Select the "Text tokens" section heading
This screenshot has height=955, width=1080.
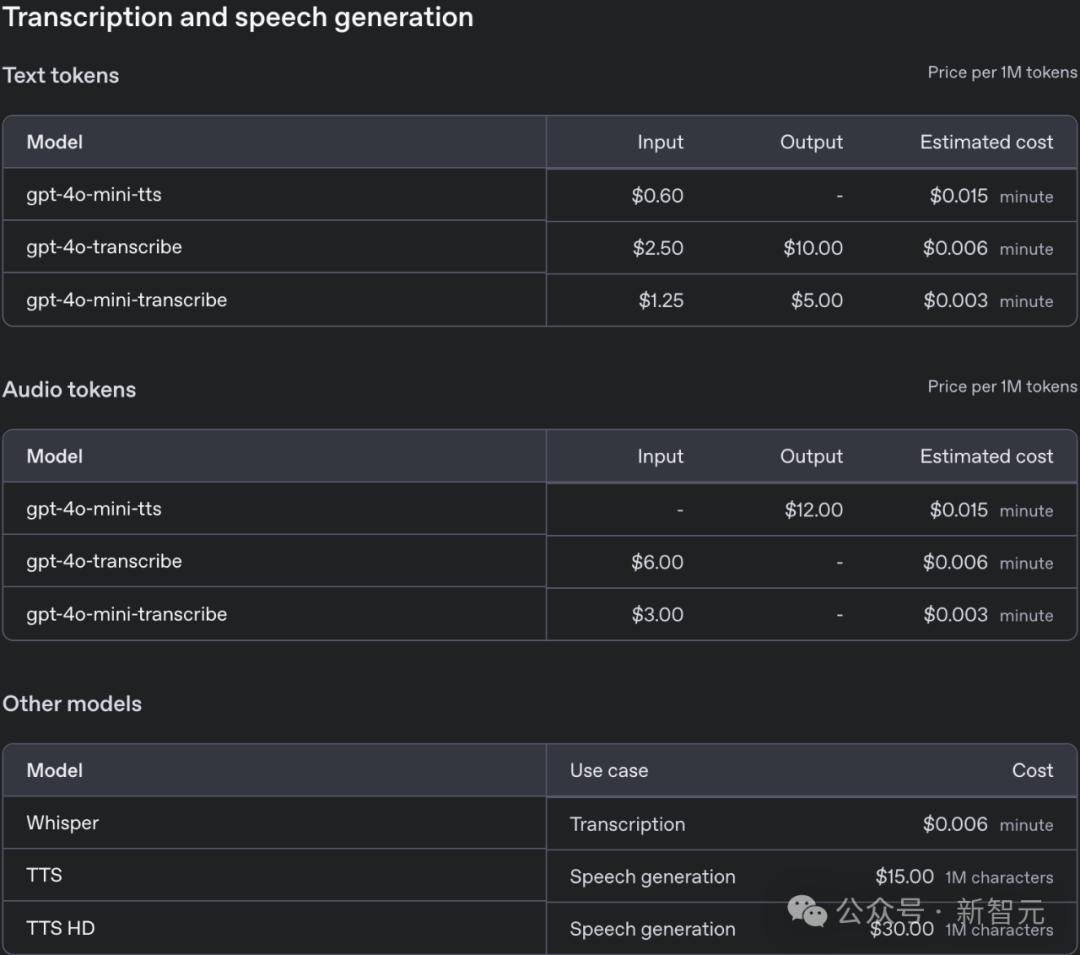[x=61, y=75]
